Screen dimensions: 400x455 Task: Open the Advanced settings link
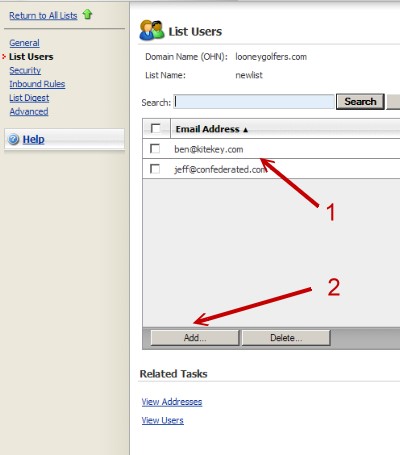click(x=29, y=112)
